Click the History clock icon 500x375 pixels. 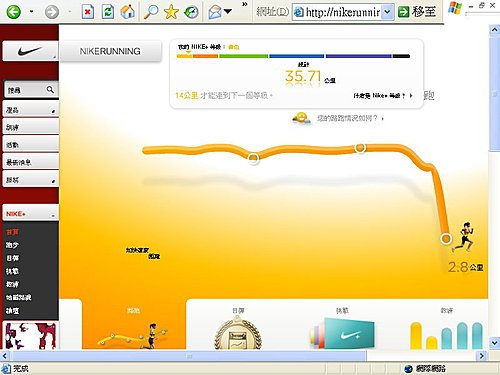point(191,12)
